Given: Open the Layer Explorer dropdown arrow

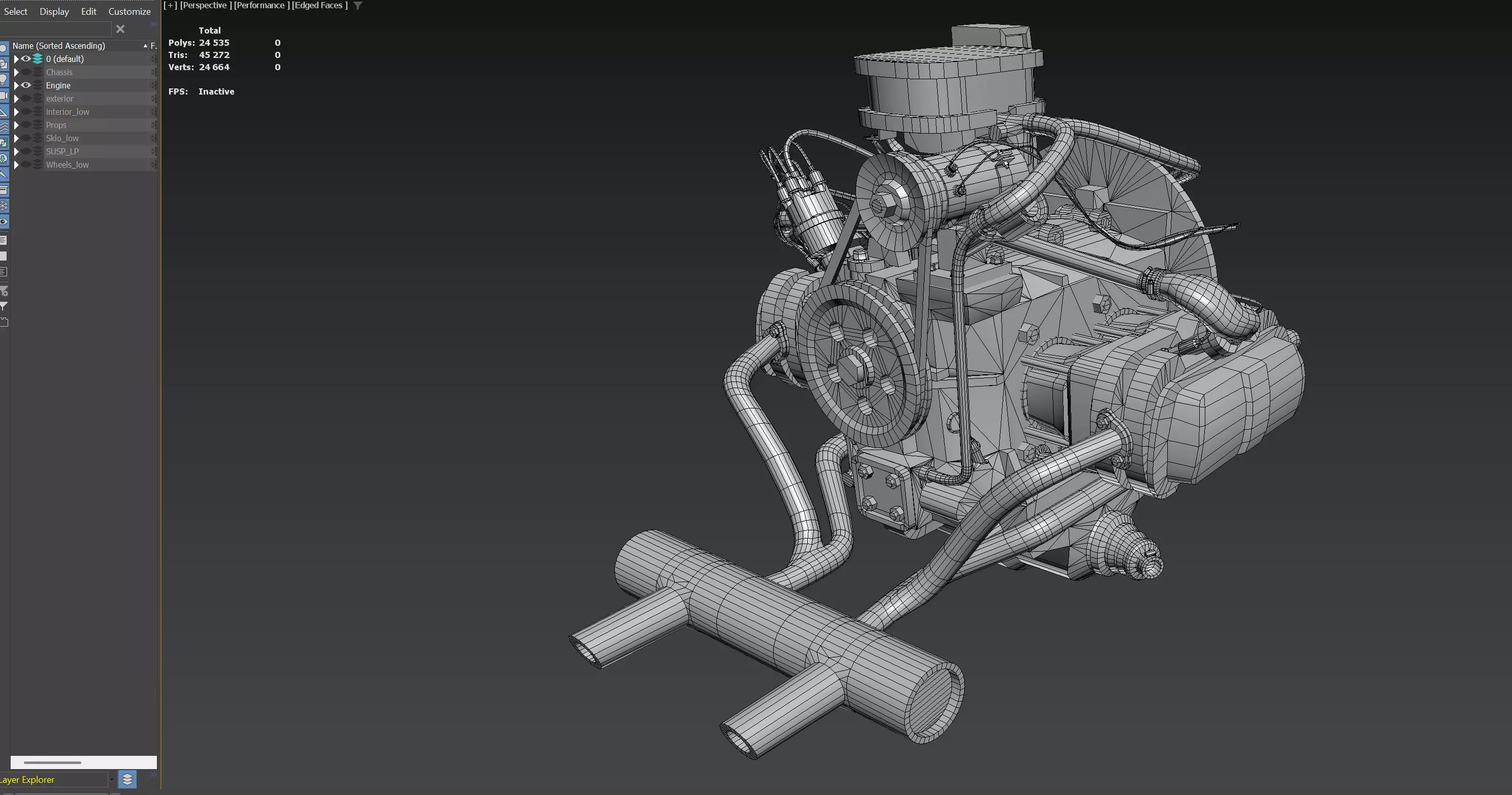Looking at the screenshot, I should 112,779.
